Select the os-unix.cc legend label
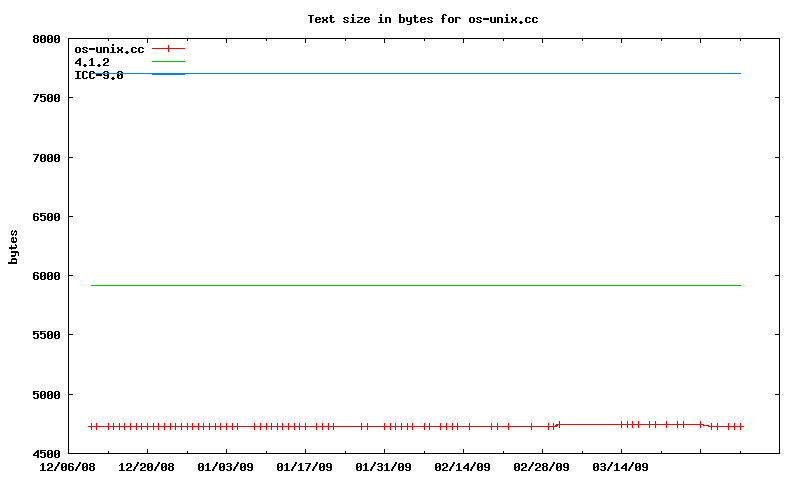The width and height of the screenshot is (800, 480). point(109,48)
